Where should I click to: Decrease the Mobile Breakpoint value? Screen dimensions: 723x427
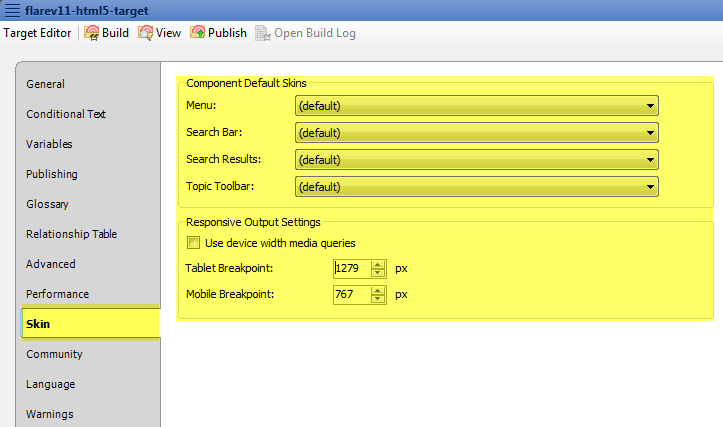coord(378,299)
